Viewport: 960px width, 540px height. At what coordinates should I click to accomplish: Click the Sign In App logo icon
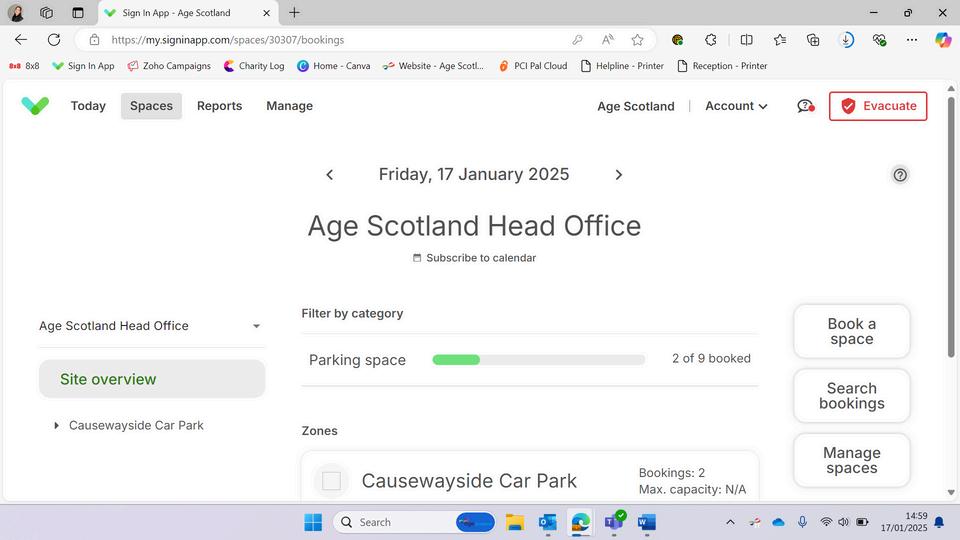35,106
